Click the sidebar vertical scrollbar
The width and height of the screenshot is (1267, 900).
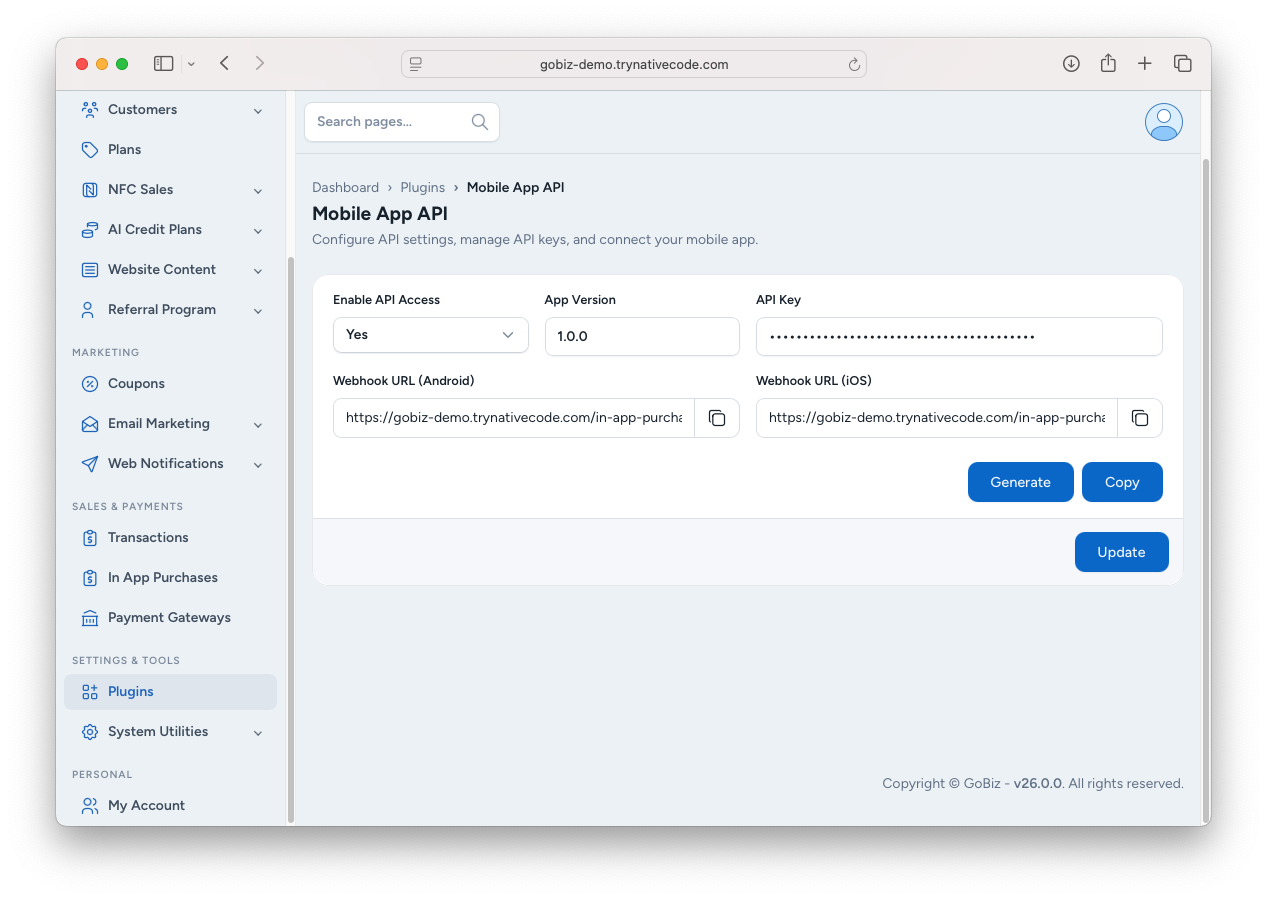290,540
